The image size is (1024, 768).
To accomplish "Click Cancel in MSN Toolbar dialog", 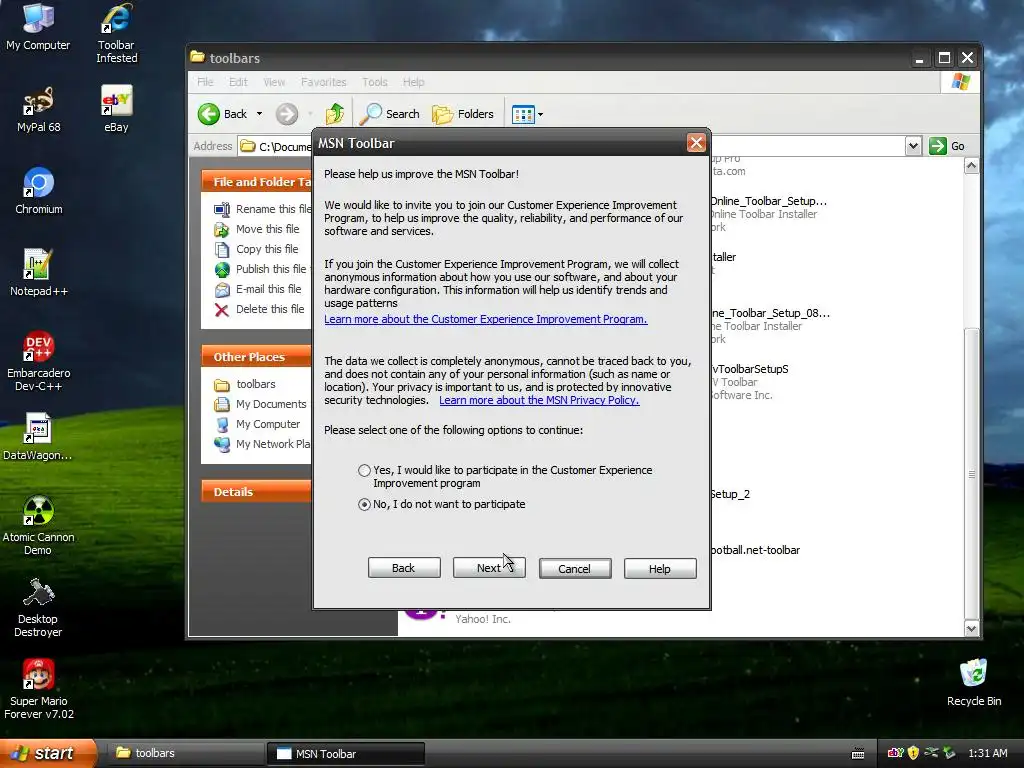I will point(575,568).
